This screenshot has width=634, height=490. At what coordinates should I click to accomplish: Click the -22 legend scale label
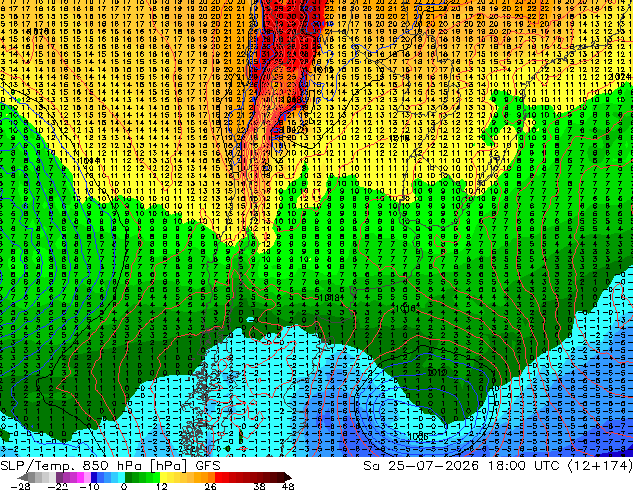58,486
